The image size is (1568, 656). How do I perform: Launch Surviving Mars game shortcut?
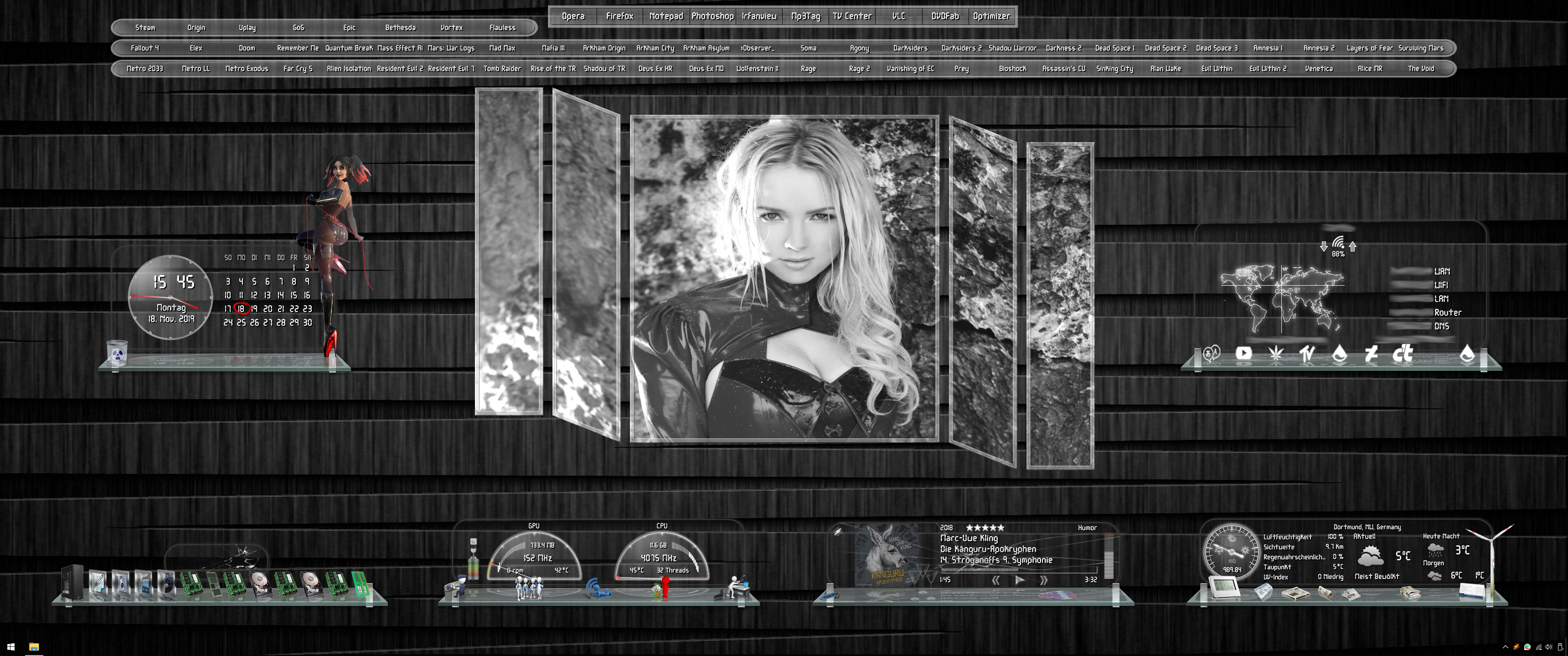pos(1421,48)
